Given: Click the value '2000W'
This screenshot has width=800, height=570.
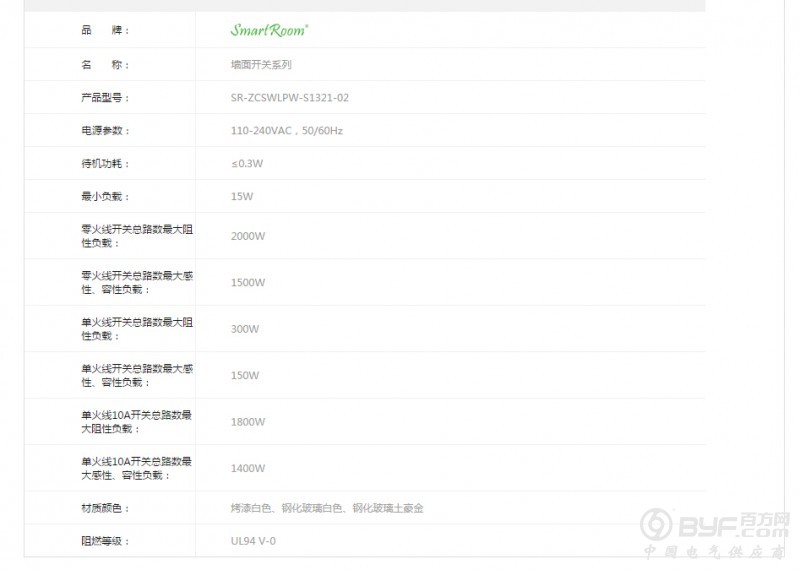Looking at the screenshot, I should click(248, 236).
